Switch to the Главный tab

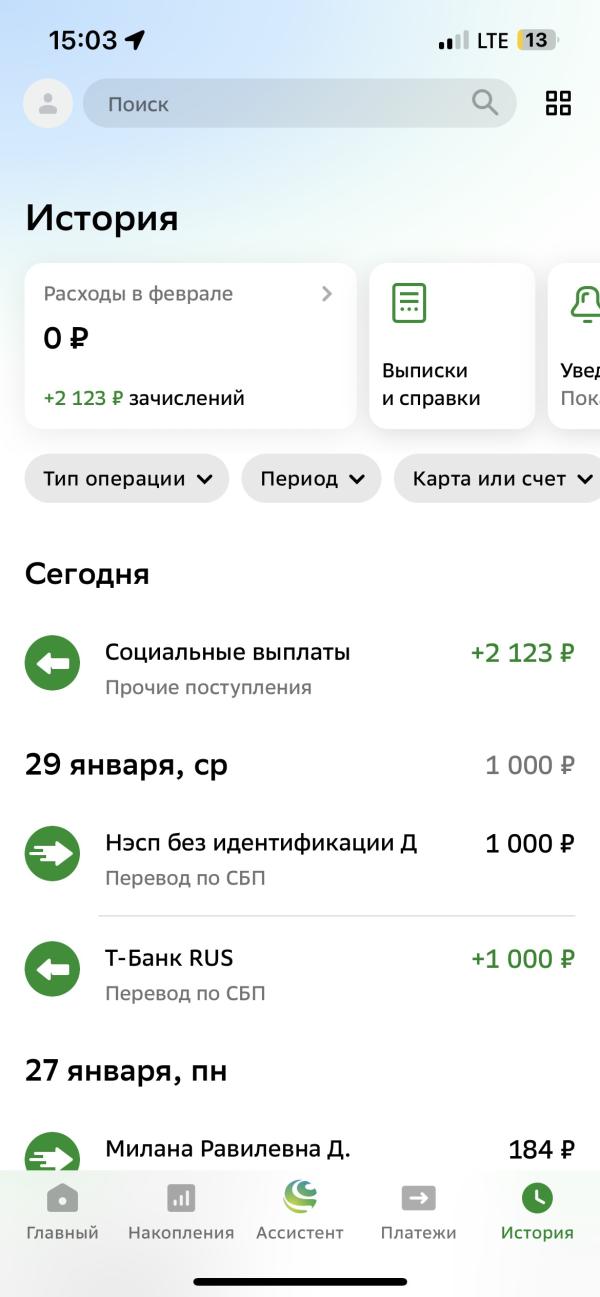(x=62, y=1212)
